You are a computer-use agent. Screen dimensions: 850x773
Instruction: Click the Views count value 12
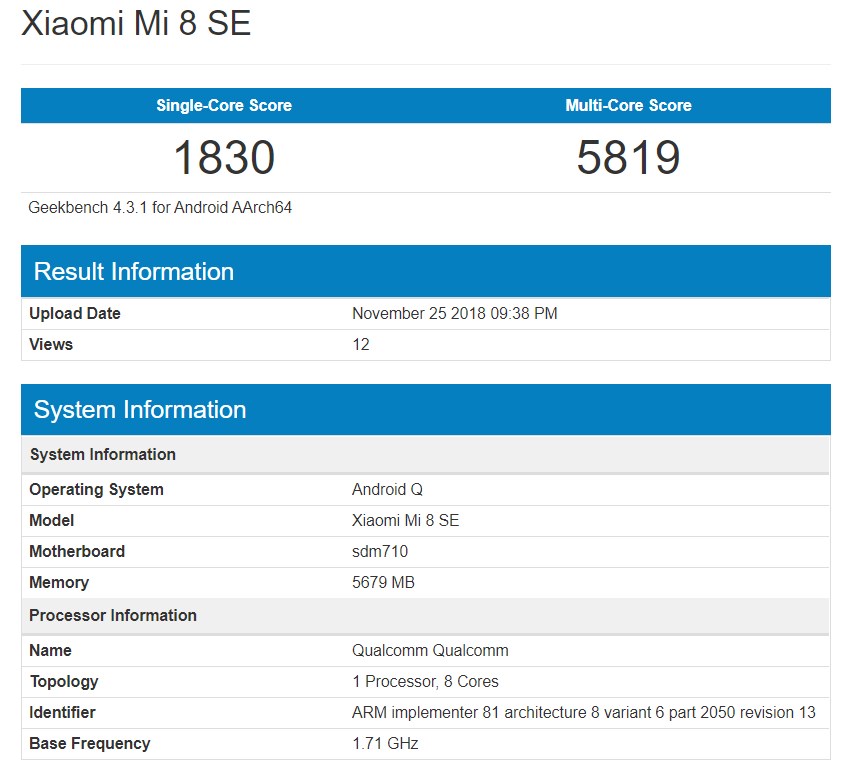click(361, 344)
